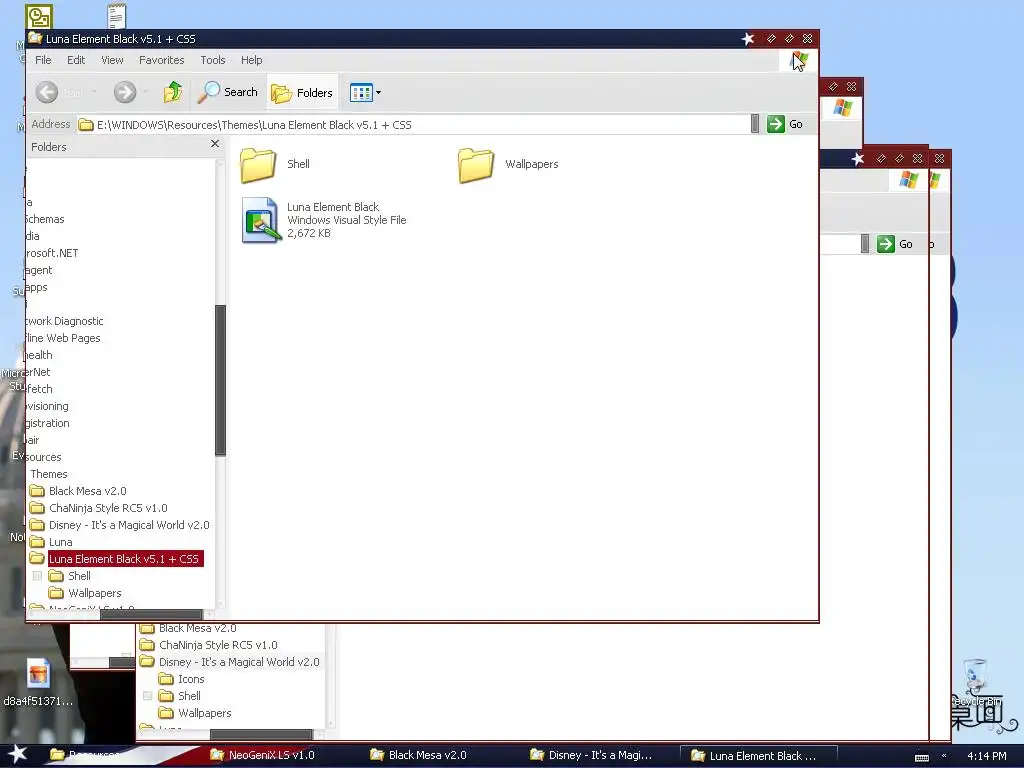Viewport: 1024px width, 768px height.
Task: Click the 'Provisioning' tree row
Action: (47, 406)
